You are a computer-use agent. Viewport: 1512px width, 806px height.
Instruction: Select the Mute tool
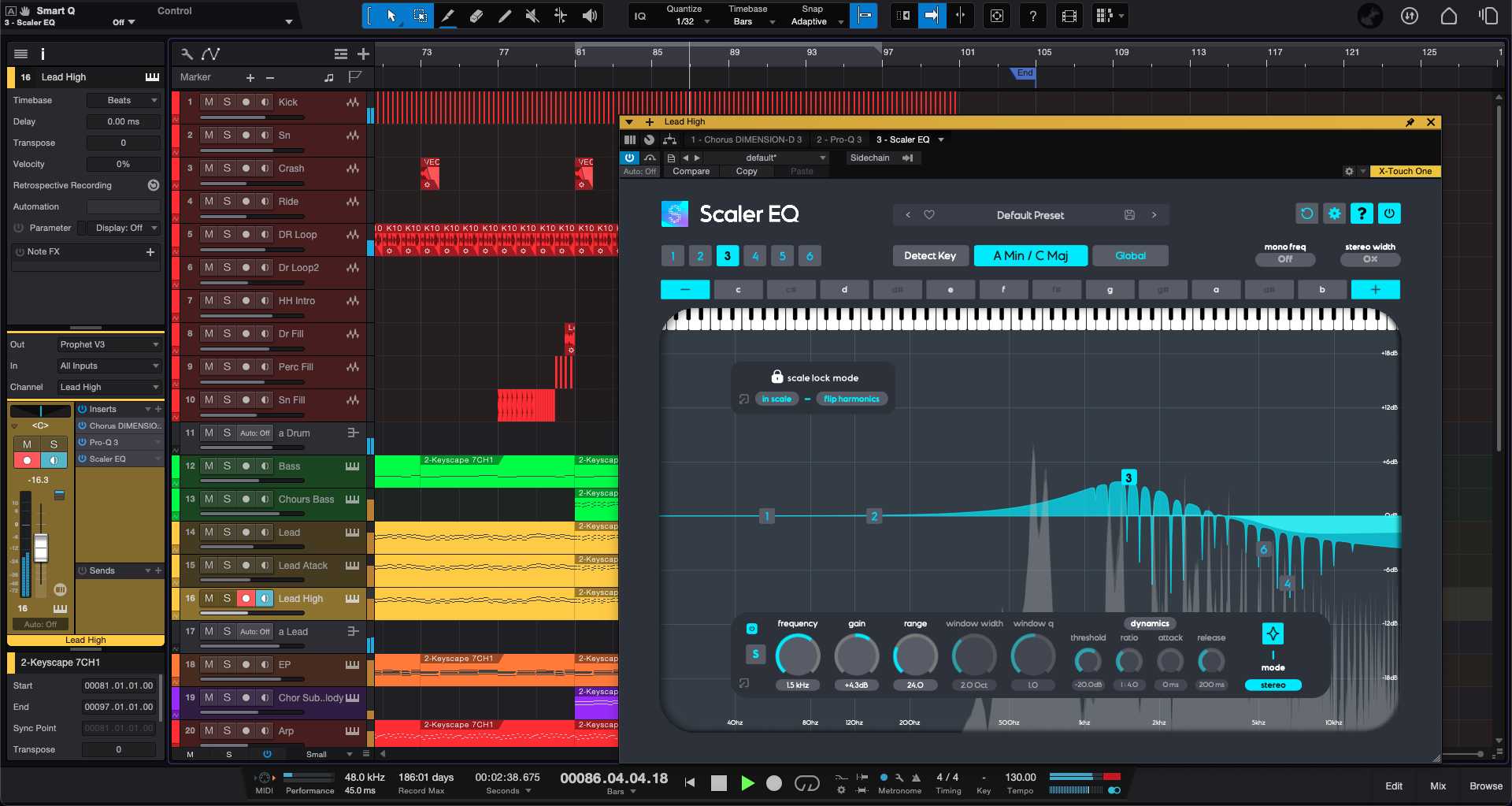tap(532, 16)
